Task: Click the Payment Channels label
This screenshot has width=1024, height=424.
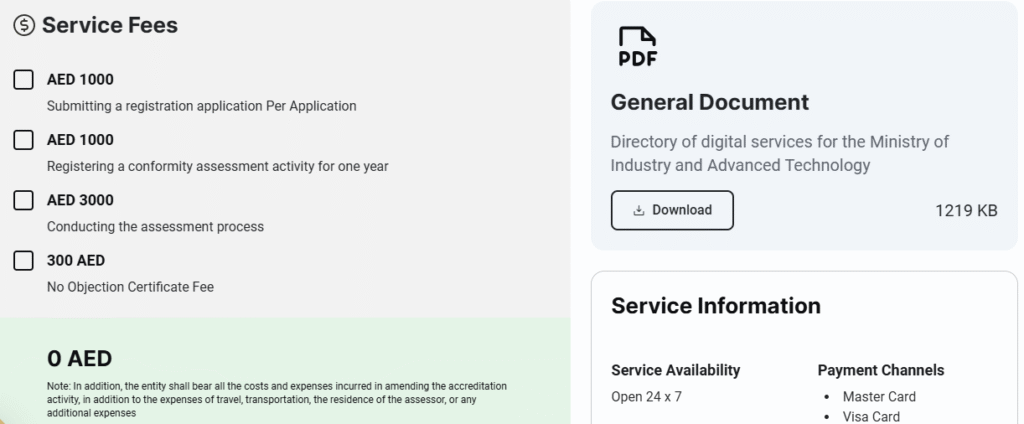Action: (x=880, y=370)
